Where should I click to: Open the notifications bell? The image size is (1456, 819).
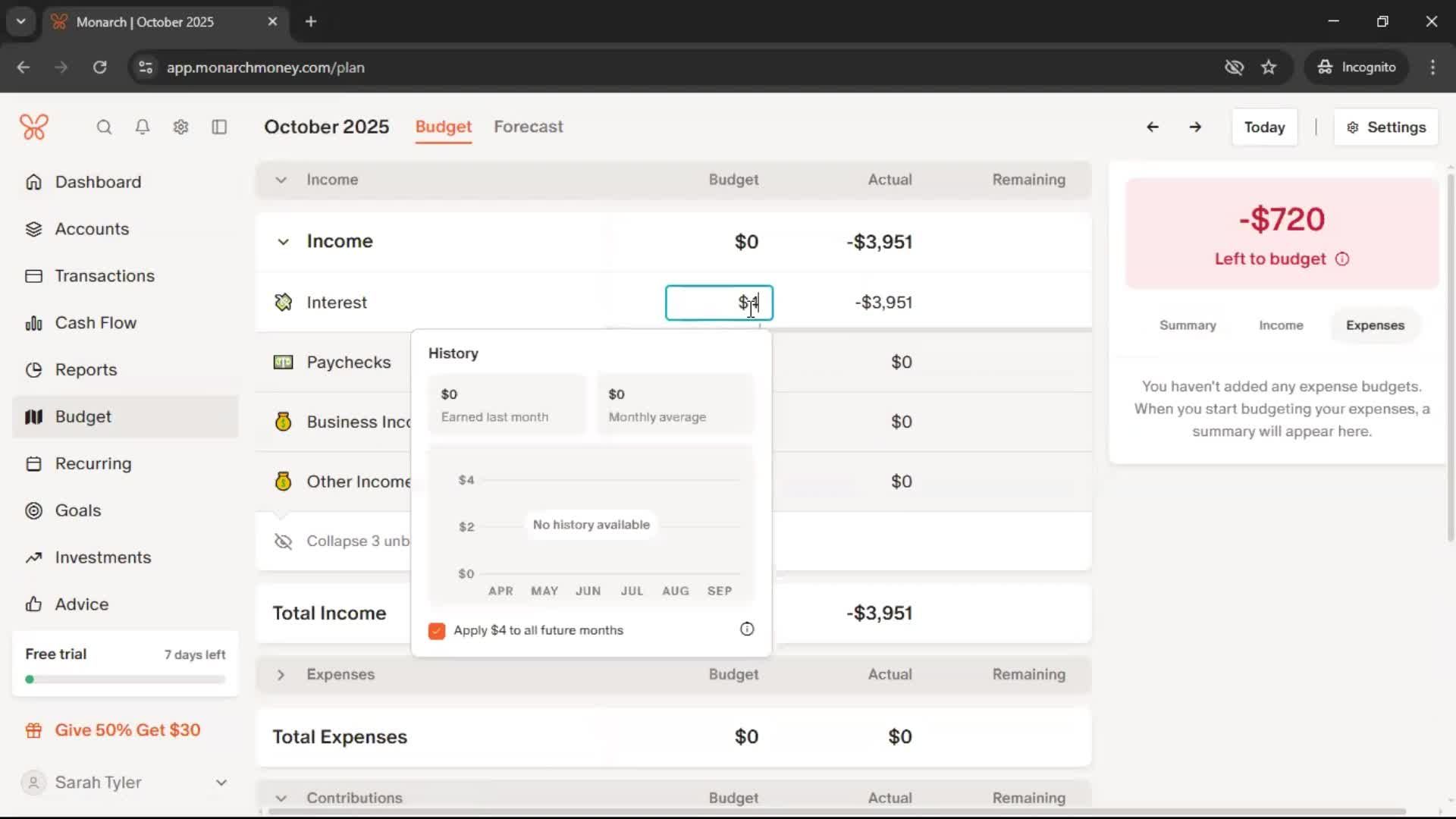(x=142, y=127)
